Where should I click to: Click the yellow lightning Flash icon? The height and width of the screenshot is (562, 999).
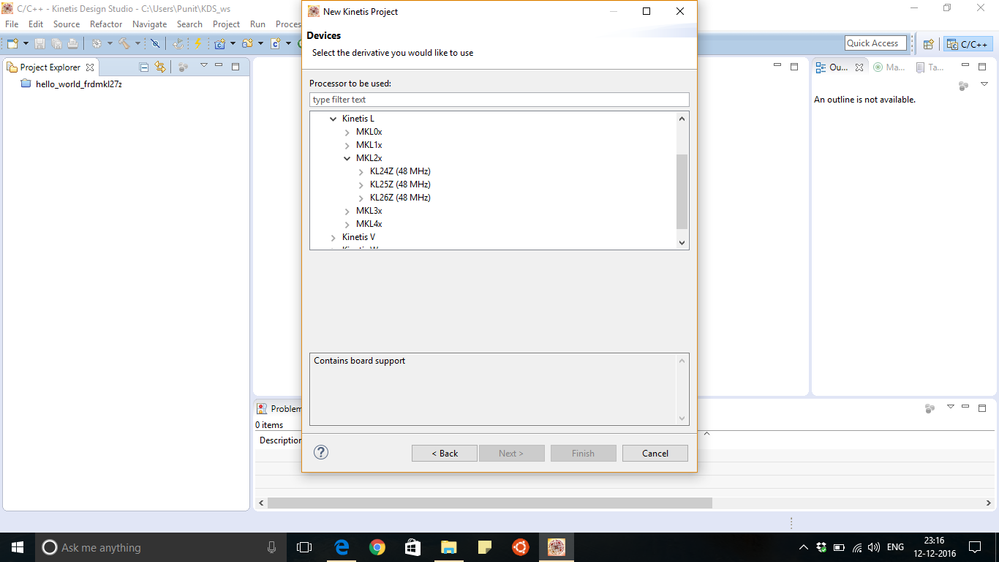[198, 43]
